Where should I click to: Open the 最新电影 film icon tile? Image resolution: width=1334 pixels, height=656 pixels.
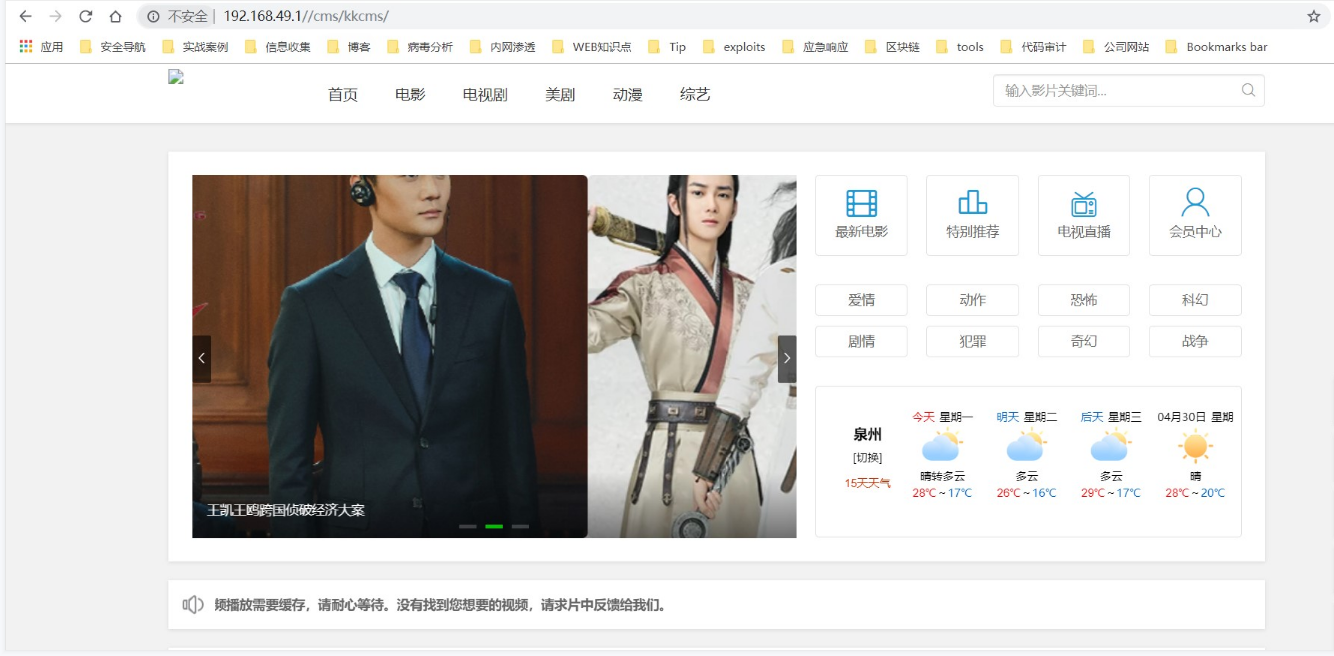[x=861, y=215]
